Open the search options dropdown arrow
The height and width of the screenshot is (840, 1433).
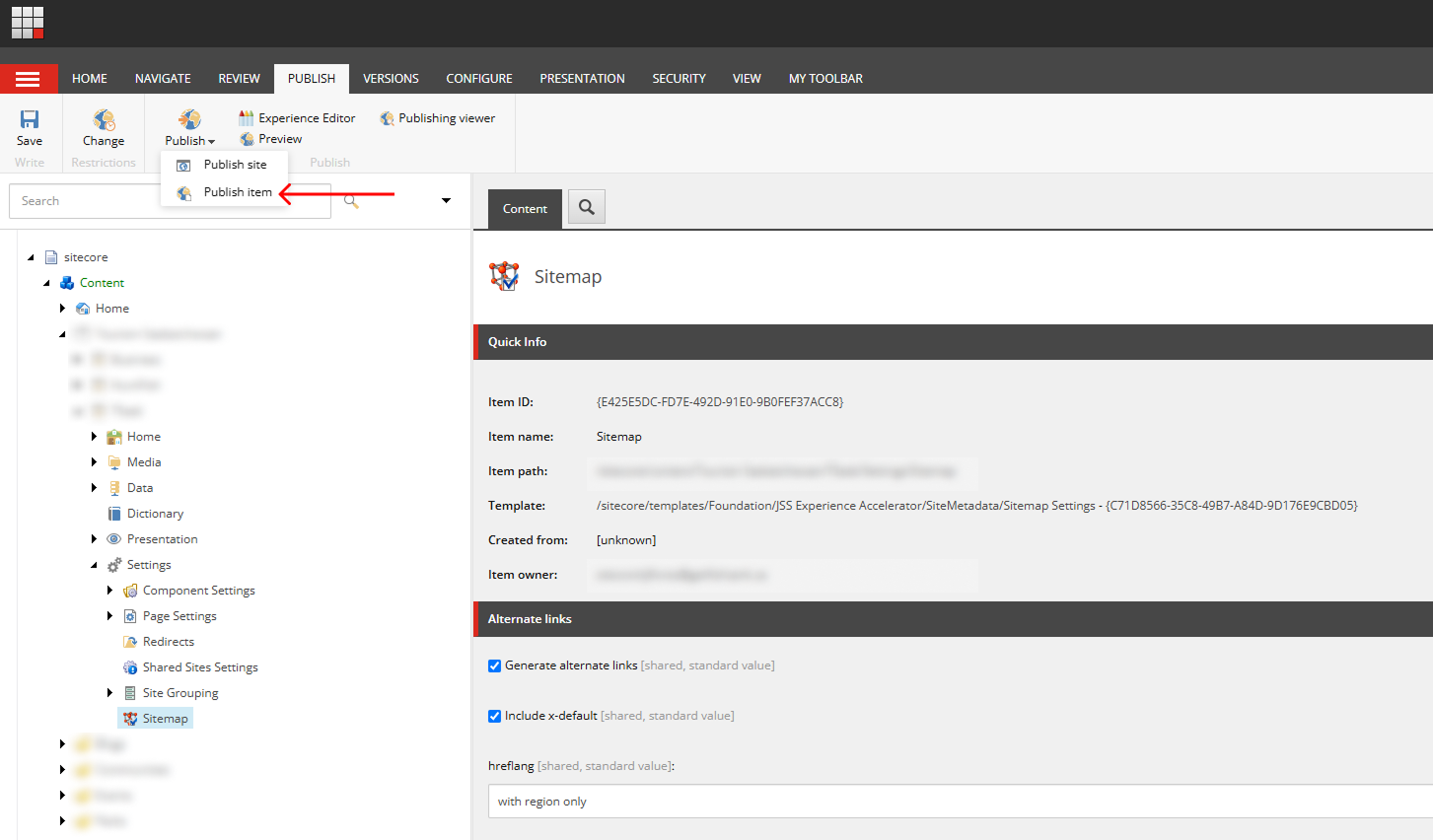[446, 201]
